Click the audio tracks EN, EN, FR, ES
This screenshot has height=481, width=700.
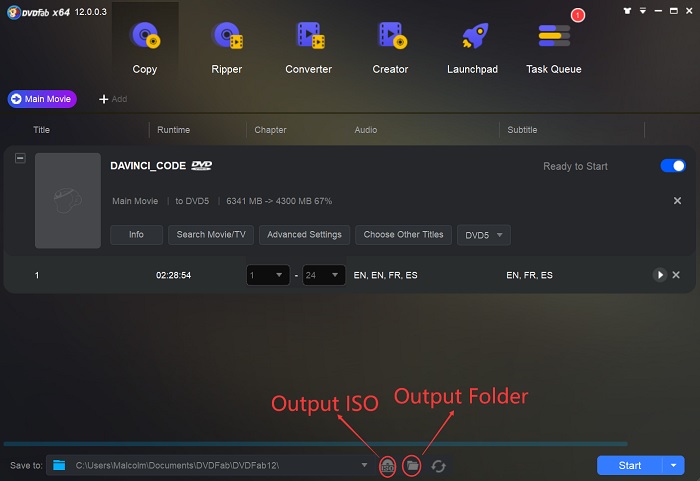(x=386, y=275)
